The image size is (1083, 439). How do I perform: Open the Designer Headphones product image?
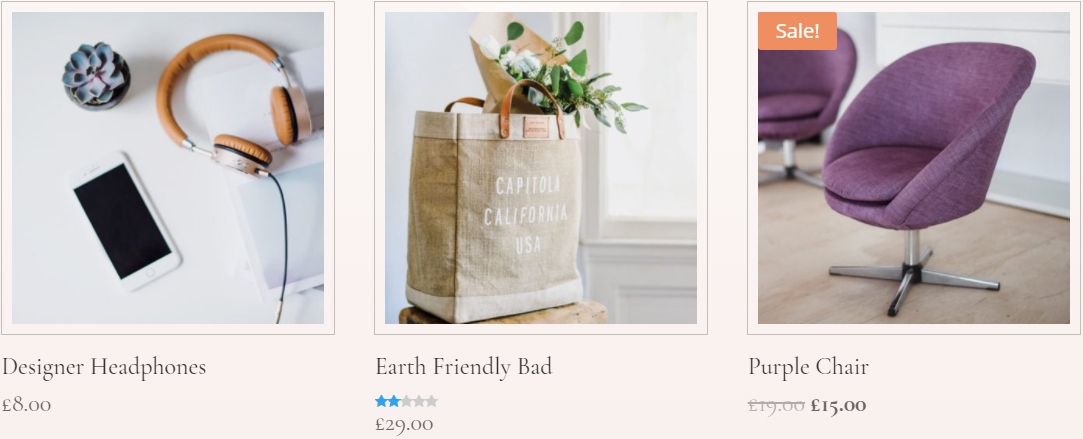coord(168,168)
